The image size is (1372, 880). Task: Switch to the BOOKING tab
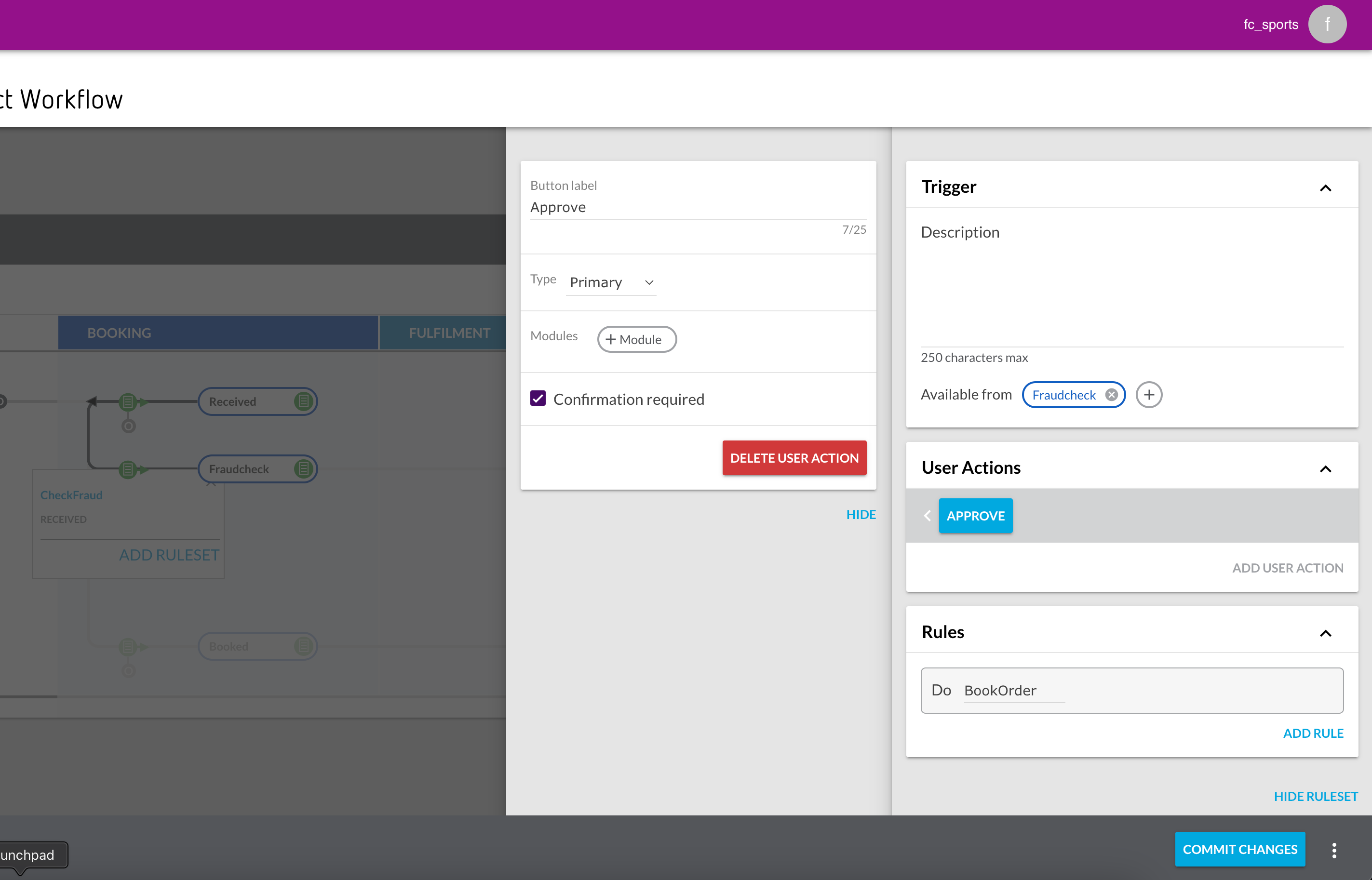point(119,333)
